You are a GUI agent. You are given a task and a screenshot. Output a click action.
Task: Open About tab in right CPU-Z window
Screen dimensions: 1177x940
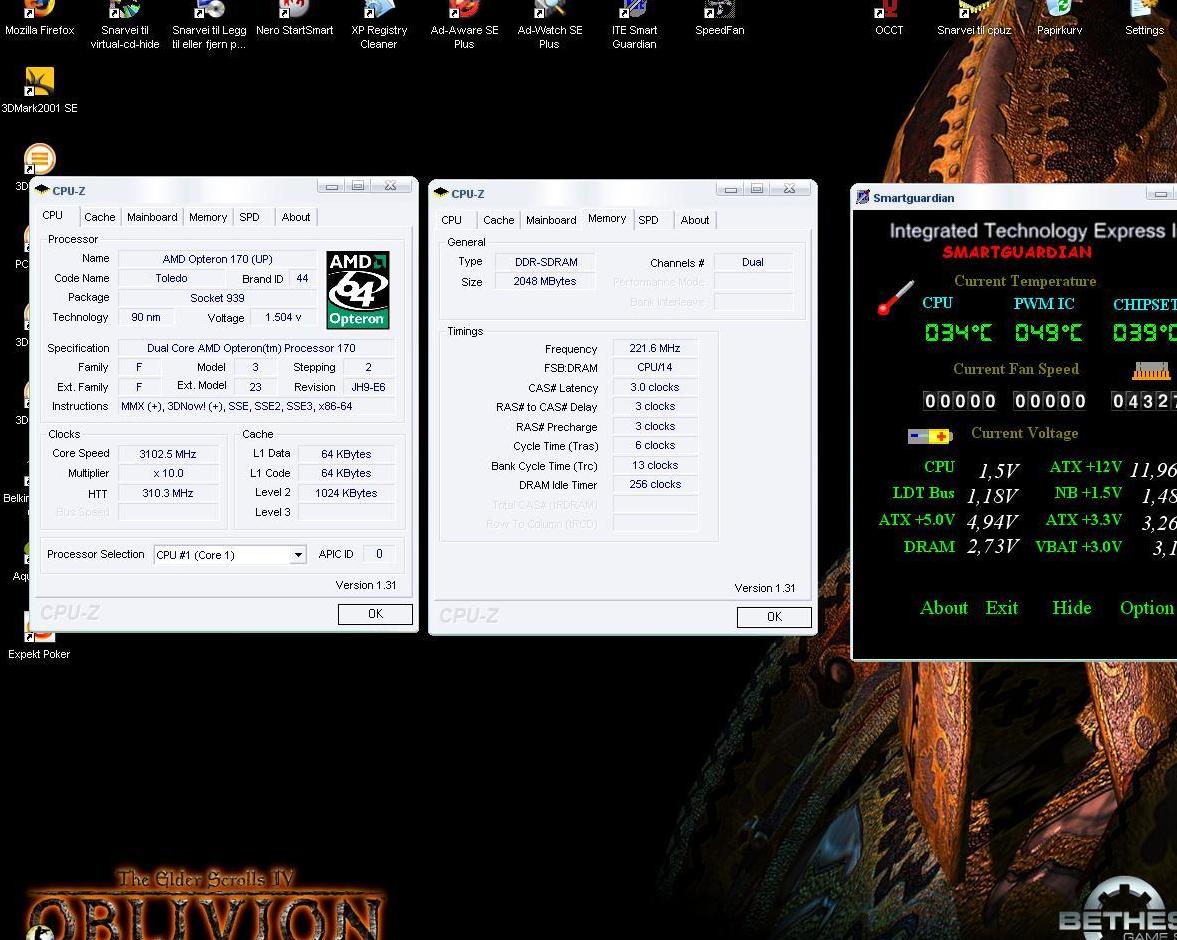point(695,220)
